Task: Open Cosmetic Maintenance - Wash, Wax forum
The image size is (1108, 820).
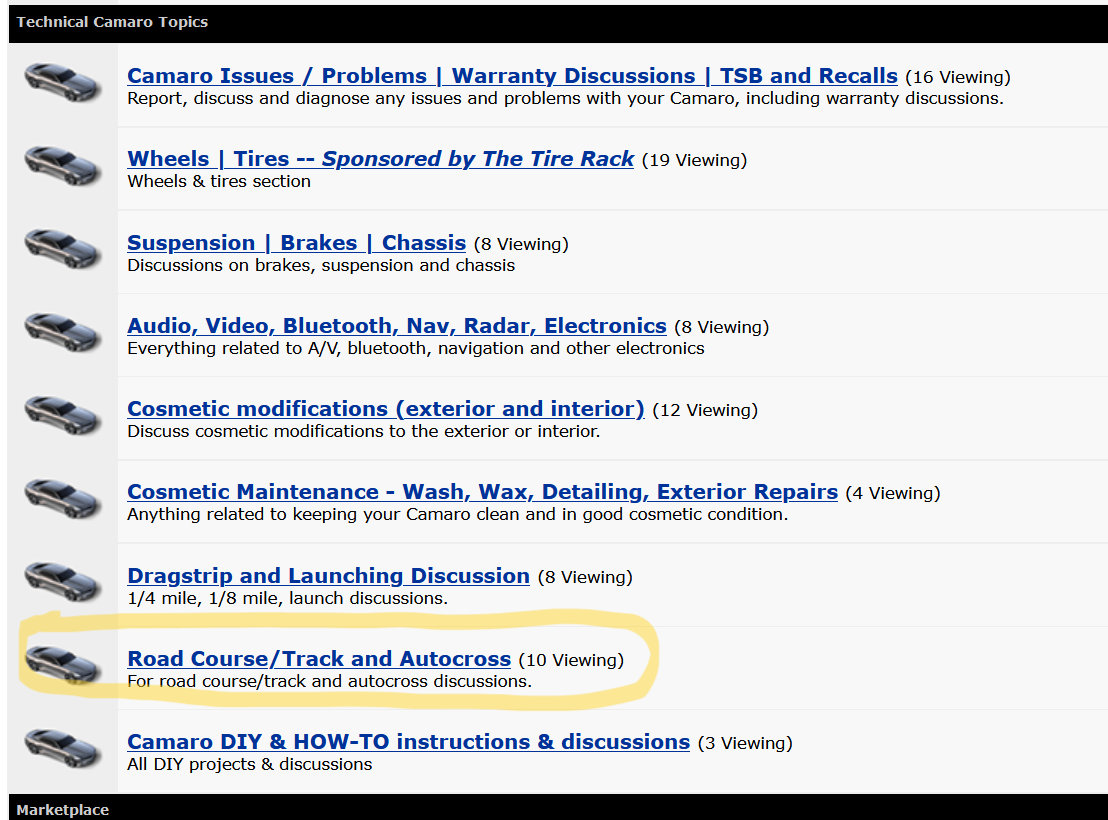Action: [x=482, y=492]
